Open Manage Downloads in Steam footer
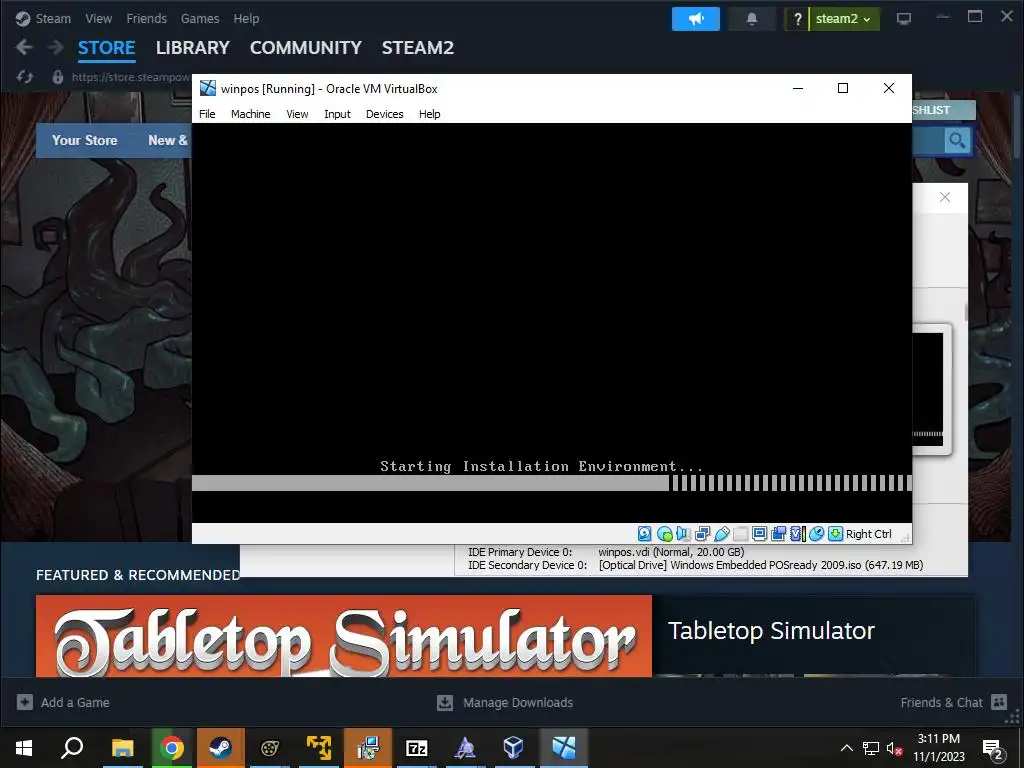Image resolution: width=1024 pixels, height=768 pixels. (505, 702)
